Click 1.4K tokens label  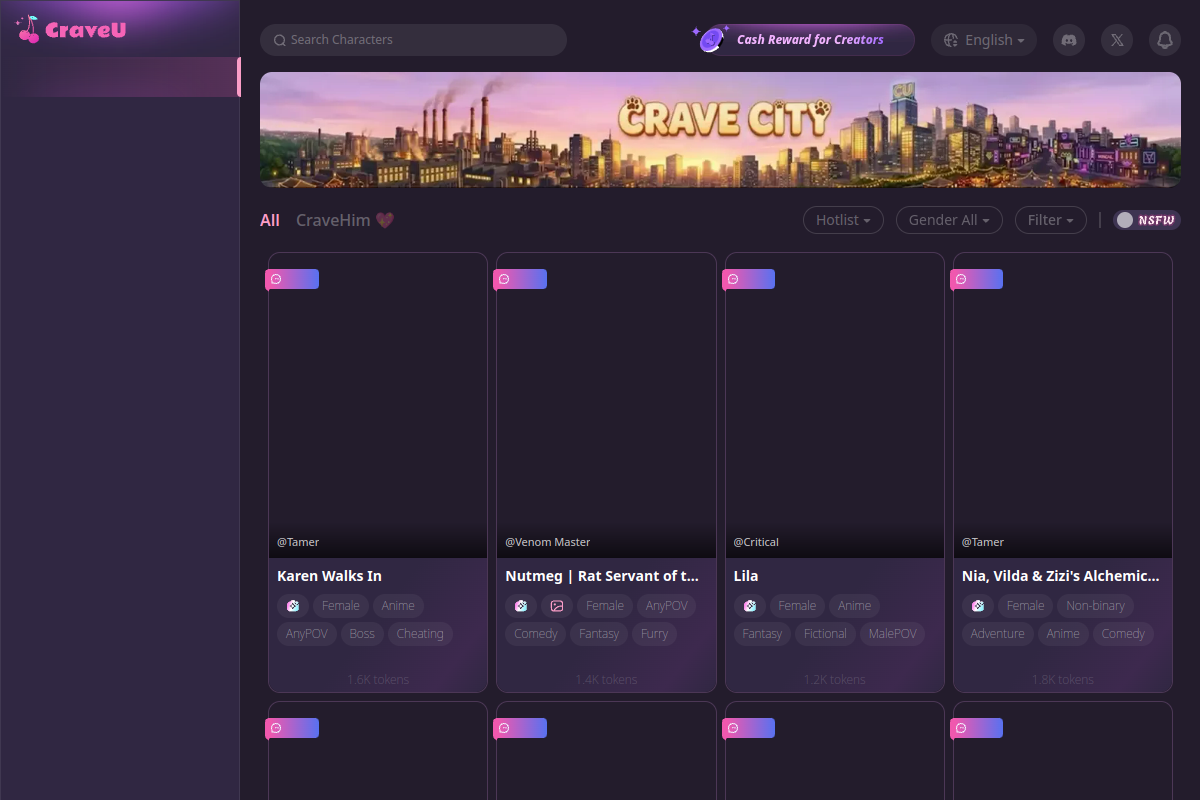[606, 680]
